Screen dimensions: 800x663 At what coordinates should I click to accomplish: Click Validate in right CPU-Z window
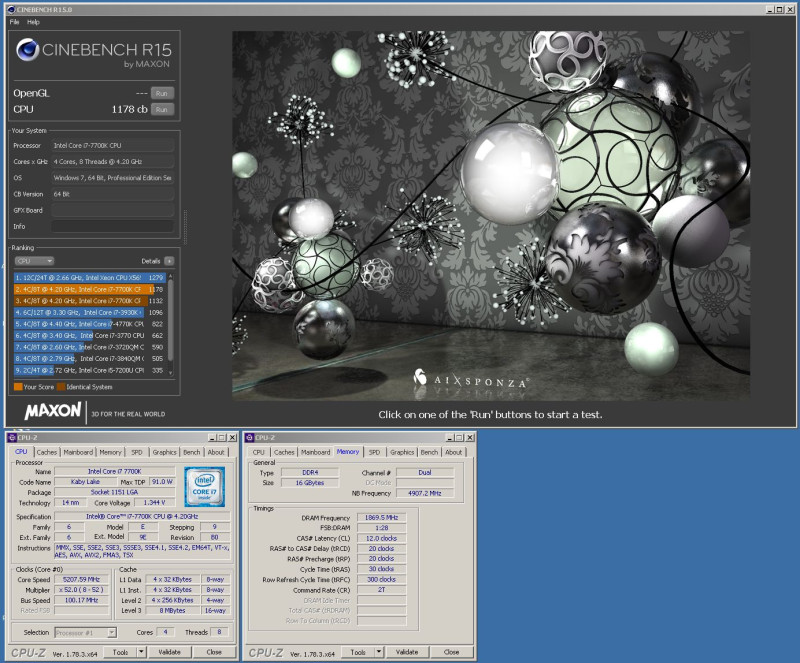[407, 652]
